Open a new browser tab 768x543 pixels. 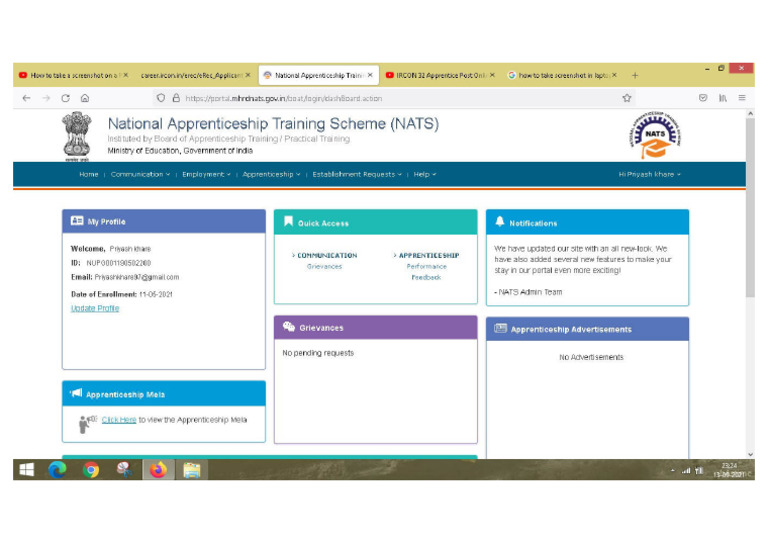[x=634, y=75]
